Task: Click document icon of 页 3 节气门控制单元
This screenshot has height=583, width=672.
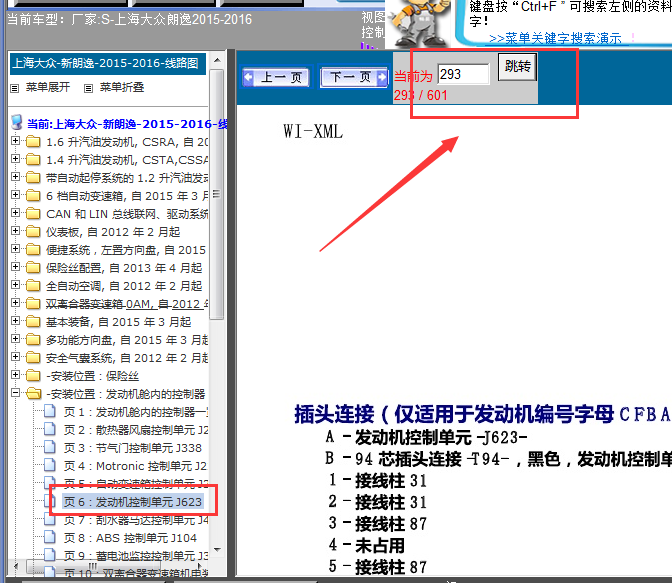Action: 50,447
